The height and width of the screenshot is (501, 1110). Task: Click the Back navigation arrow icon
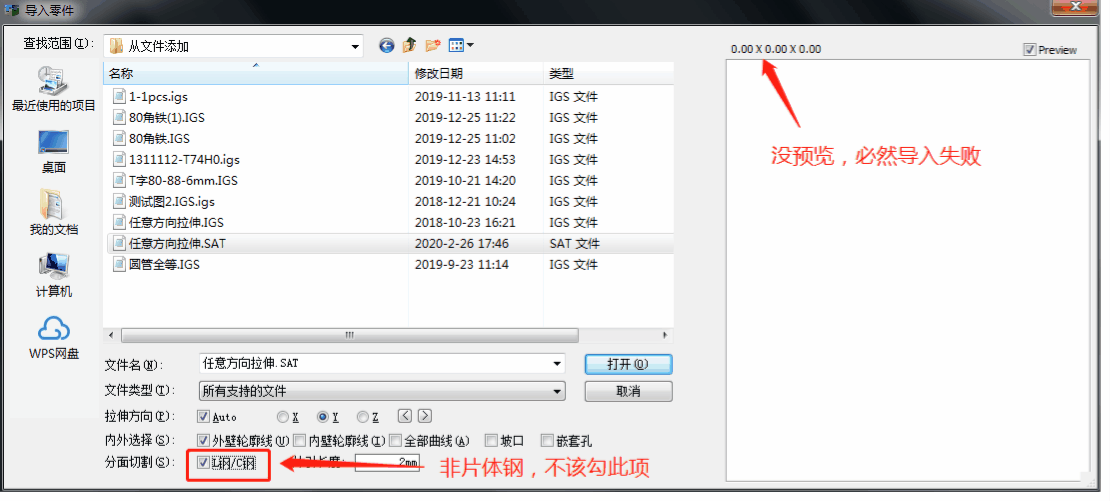pyautogui.click(x=387, y=46)
